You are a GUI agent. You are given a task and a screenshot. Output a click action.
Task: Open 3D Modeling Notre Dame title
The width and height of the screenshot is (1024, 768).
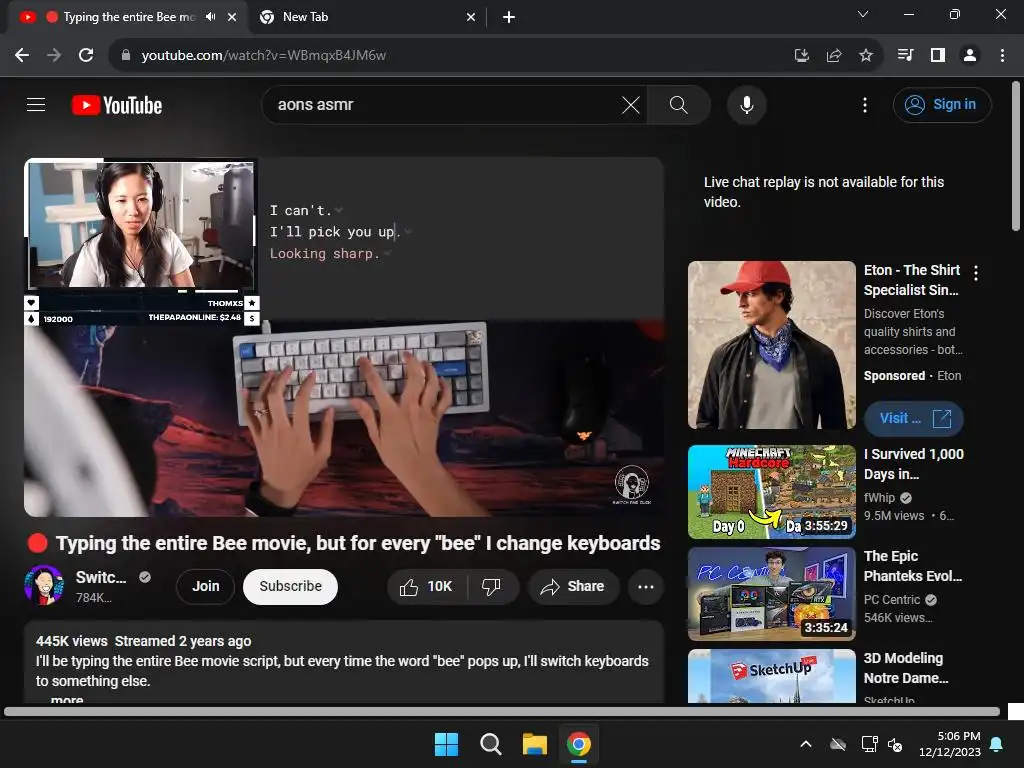pyautogui.click(x=906, y=667)
